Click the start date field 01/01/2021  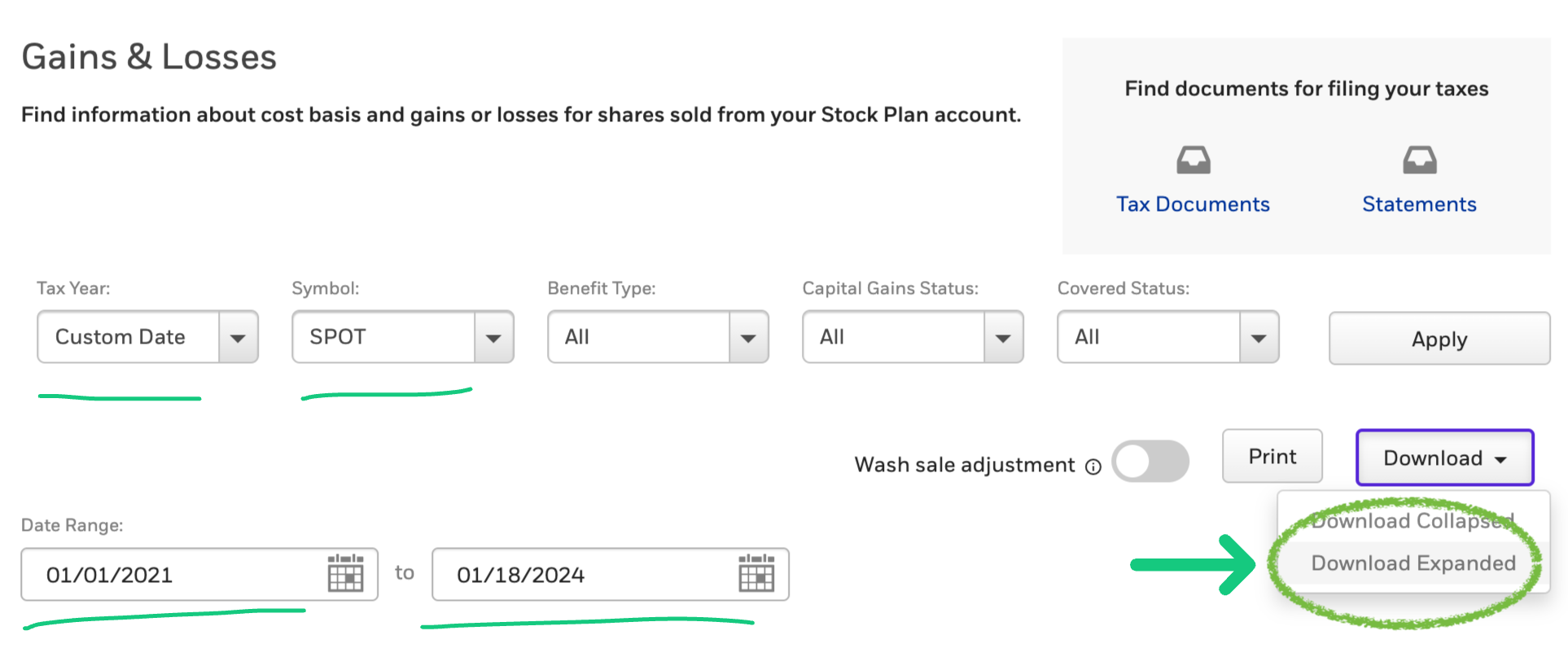(199, 574)
